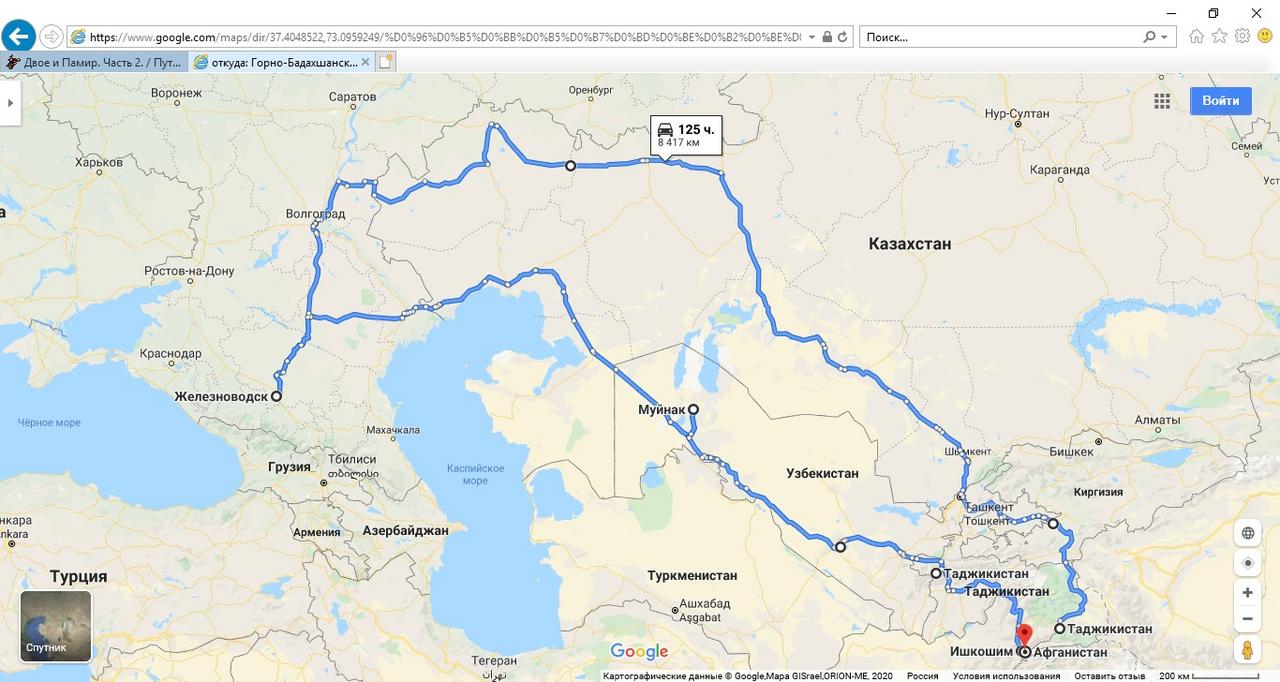Toggle the Спутник satellite layer thumbnail

[56, 626]
